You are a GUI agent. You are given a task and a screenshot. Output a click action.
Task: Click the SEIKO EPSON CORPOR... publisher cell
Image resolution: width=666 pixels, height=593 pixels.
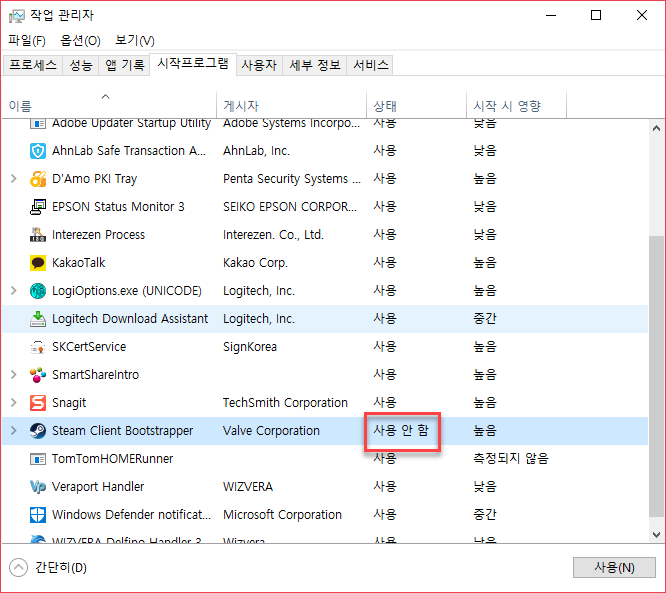pos(290,207)
